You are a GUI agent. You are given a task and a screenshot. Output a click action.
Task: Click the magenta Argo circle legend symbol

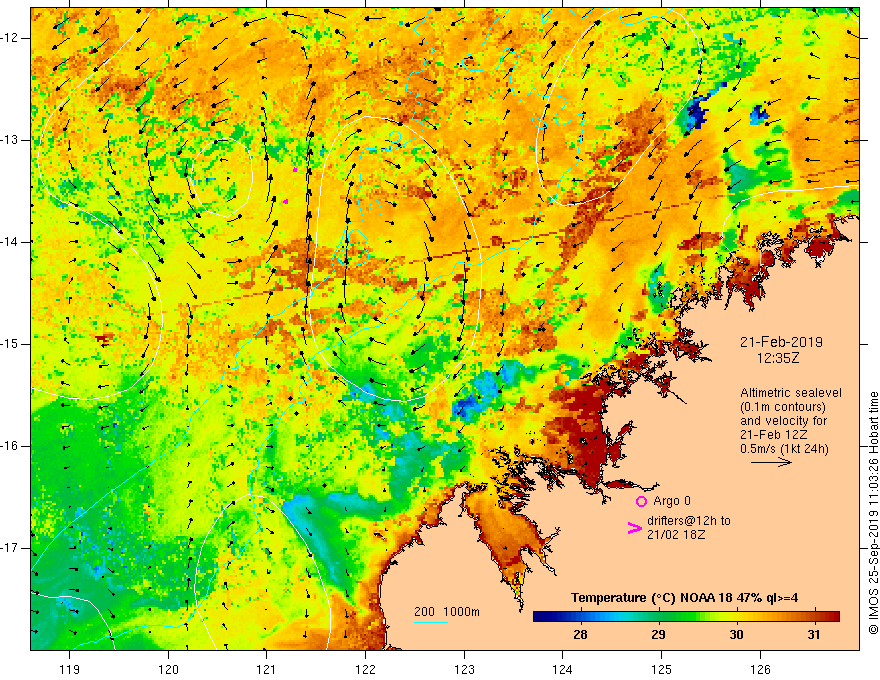[641, 502]
